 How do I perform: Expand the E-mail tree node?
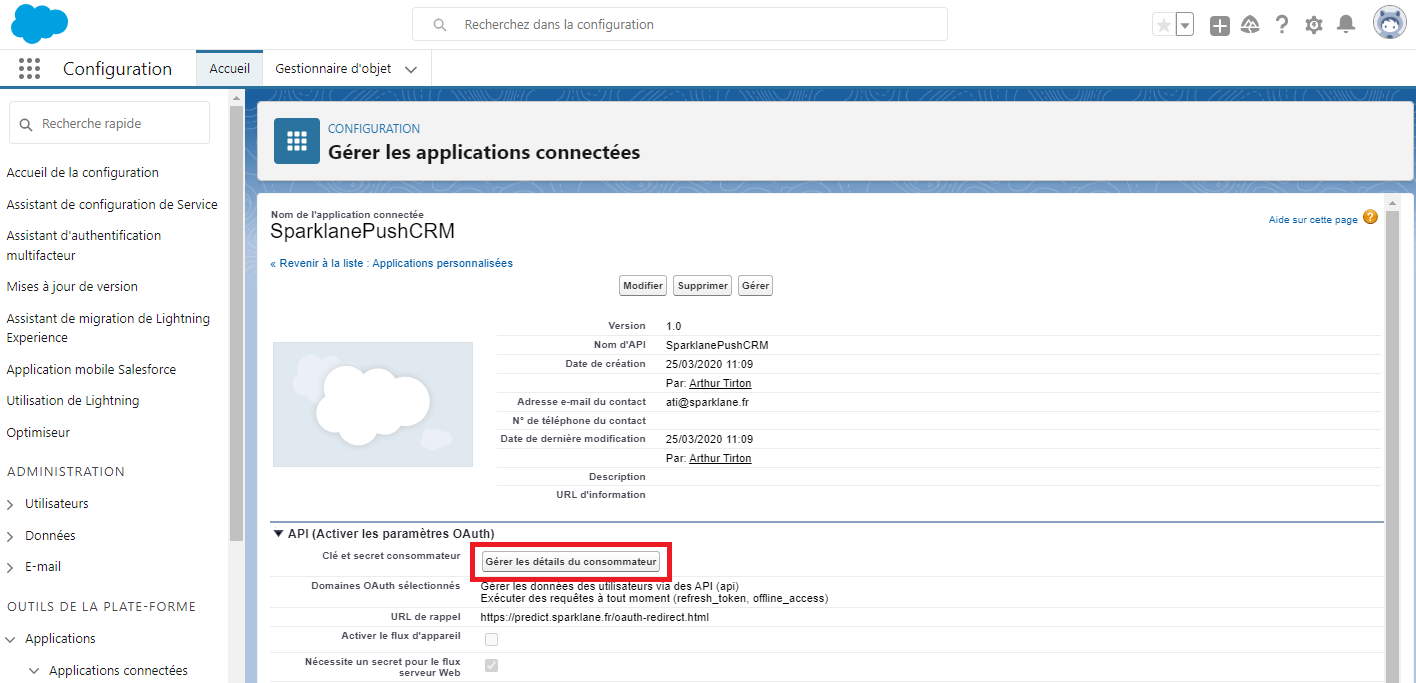[10, 567]
